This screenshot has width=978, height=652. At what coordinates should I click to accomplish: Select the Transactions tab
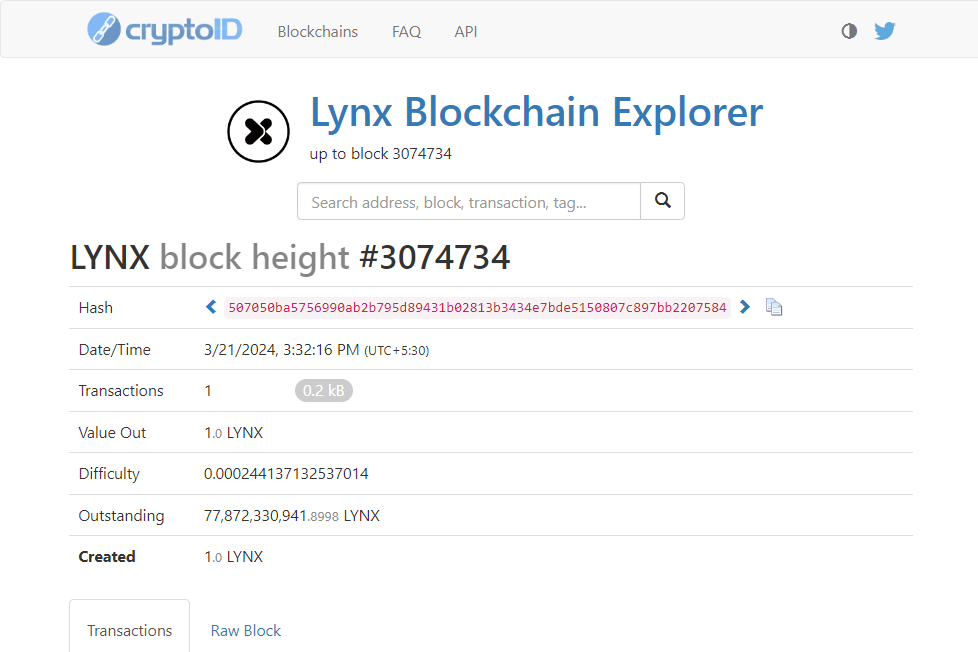(130, 630)
